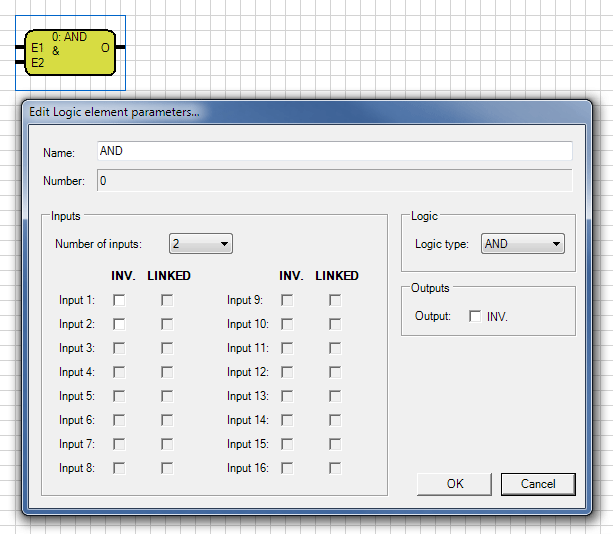The image size is (613, 534).
Task: Click into the Name text field
Action: pos(335,151)
